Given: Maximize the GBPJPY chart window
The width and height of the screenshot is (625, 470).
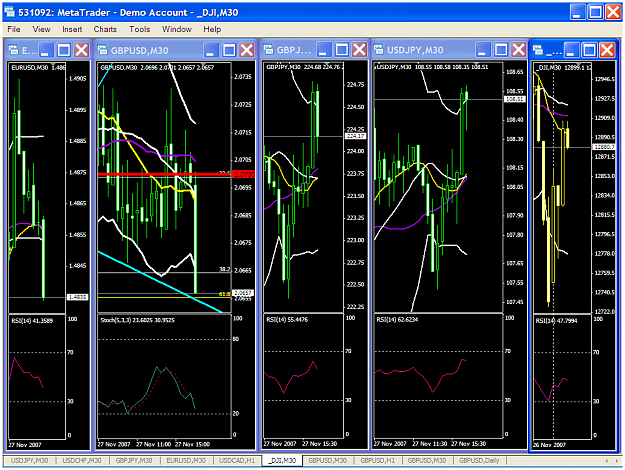Looking at the screenshot, I should (342, 49).
